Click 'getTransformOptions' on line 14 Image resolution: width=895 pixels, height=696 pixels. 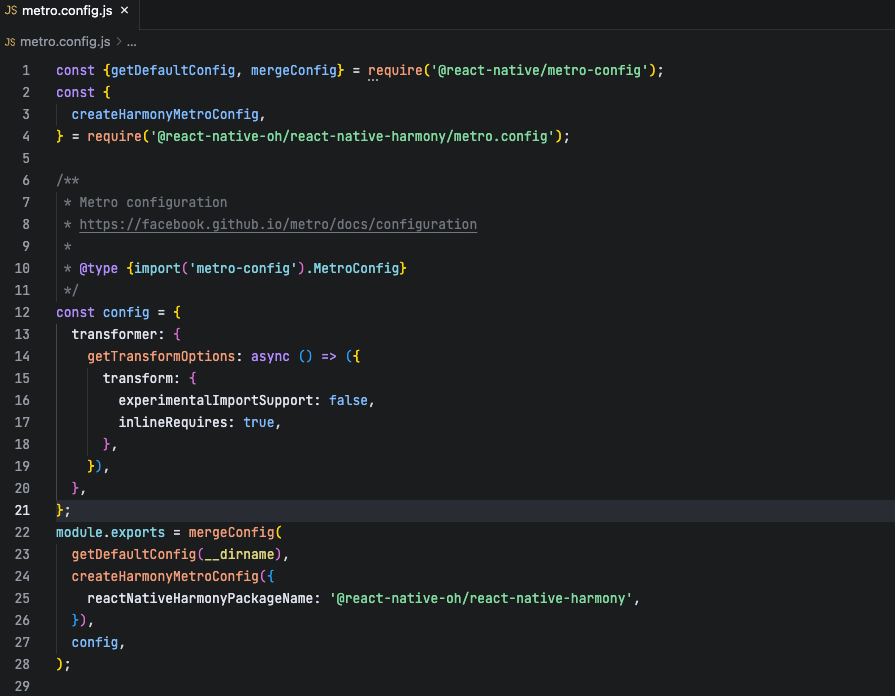pyautogui.click(x=161, y=356)
